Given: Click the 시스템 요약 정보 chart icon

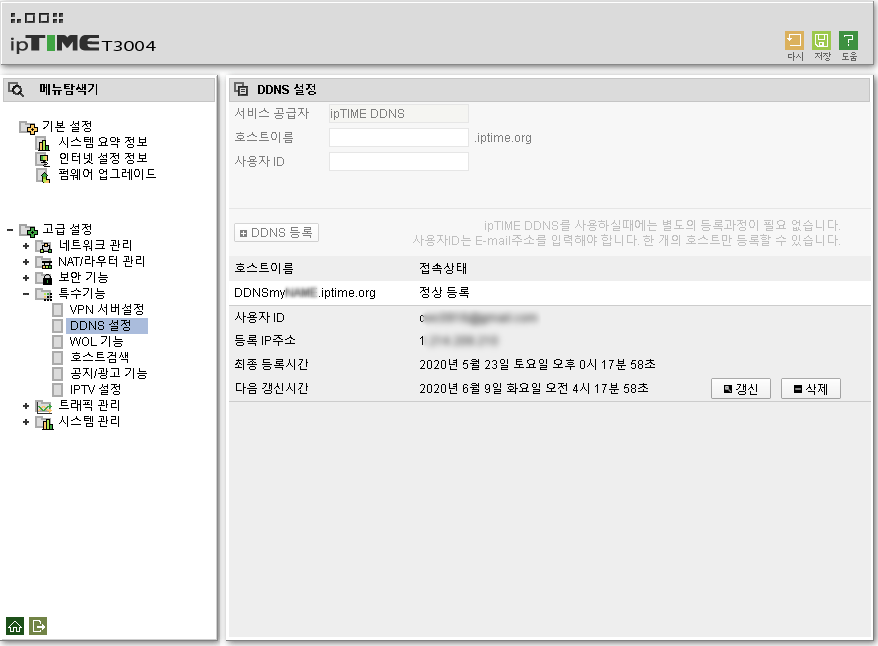Looking at the screenshot, I should pos(43,144).
